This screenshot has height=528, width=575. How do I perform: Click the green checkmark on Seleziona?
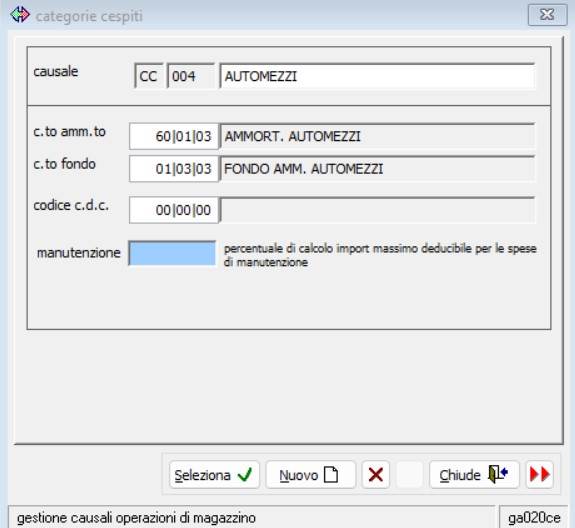(245, 474)
